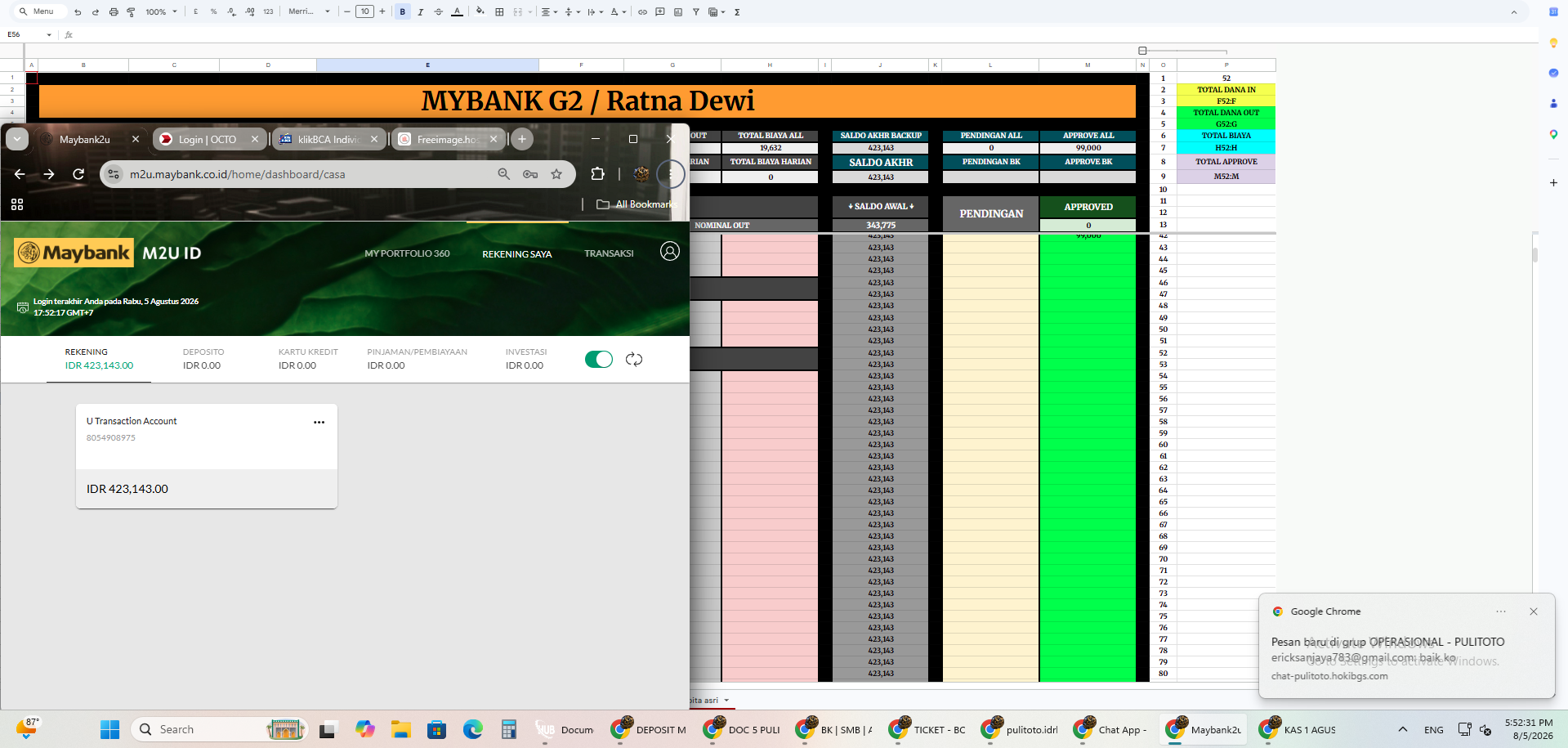Pick a text color in the spreadsheet

tap(458, 12)
